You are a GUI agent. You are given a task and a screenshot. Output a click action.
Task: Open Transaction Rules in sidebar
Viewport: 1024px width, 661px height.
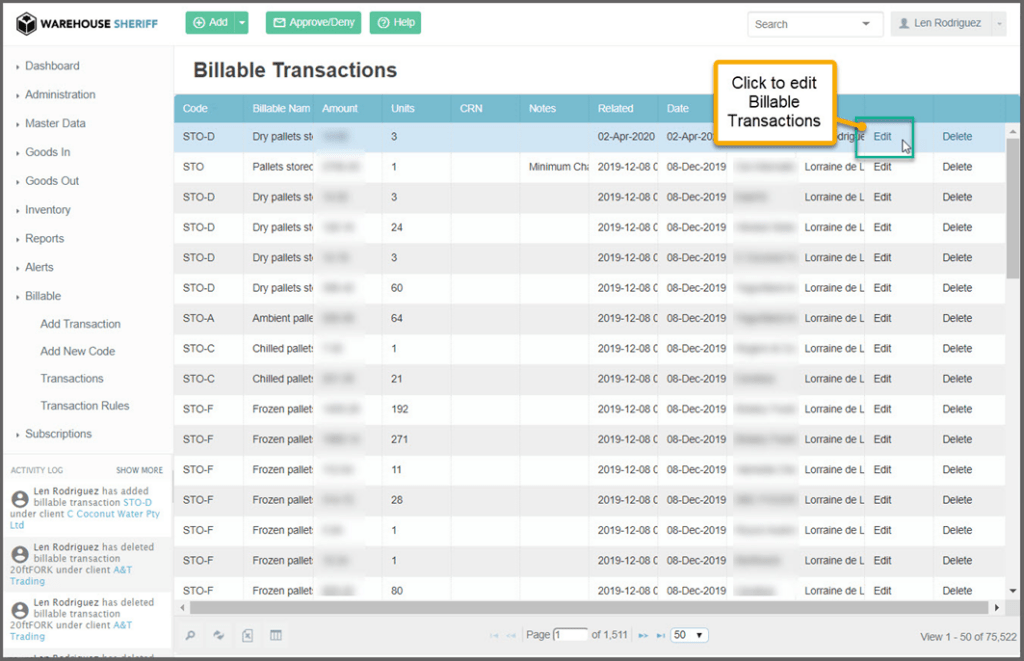point(84,406)
